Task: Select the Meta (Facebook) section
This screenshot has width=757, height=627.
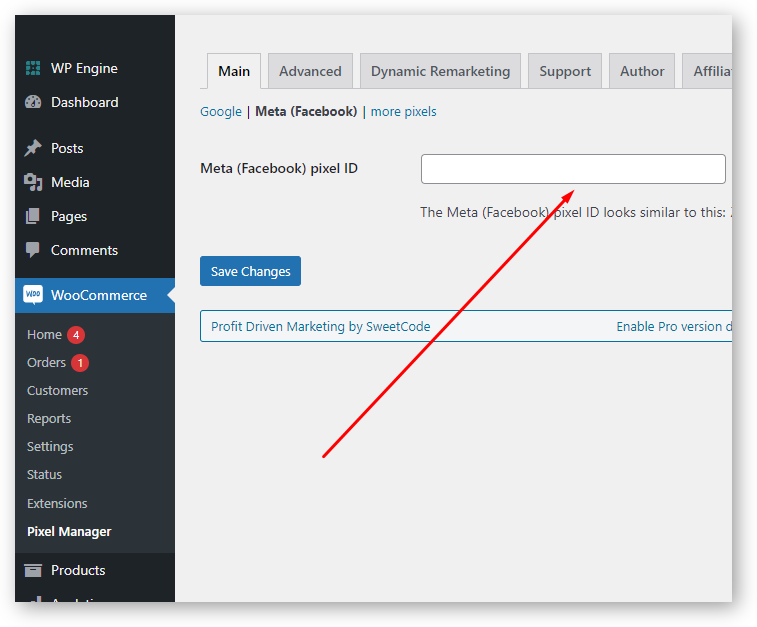Action: (306, 111)
